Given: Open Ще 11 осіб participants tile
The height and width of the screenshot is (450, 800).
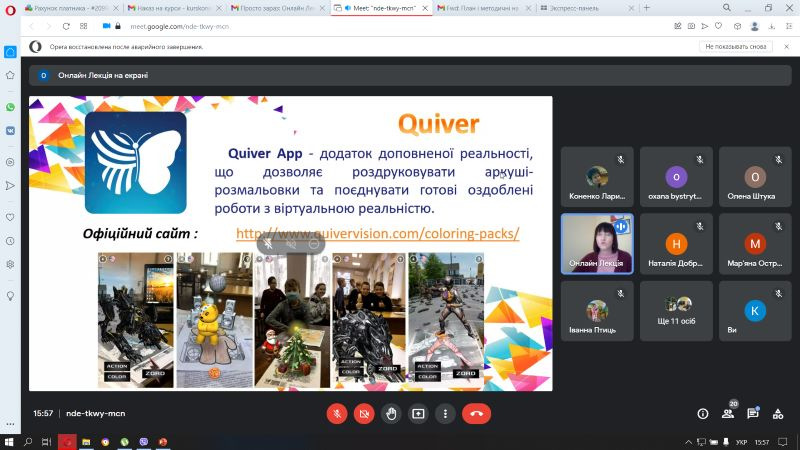Looking at the screenshot, I should tap(676, 311).
